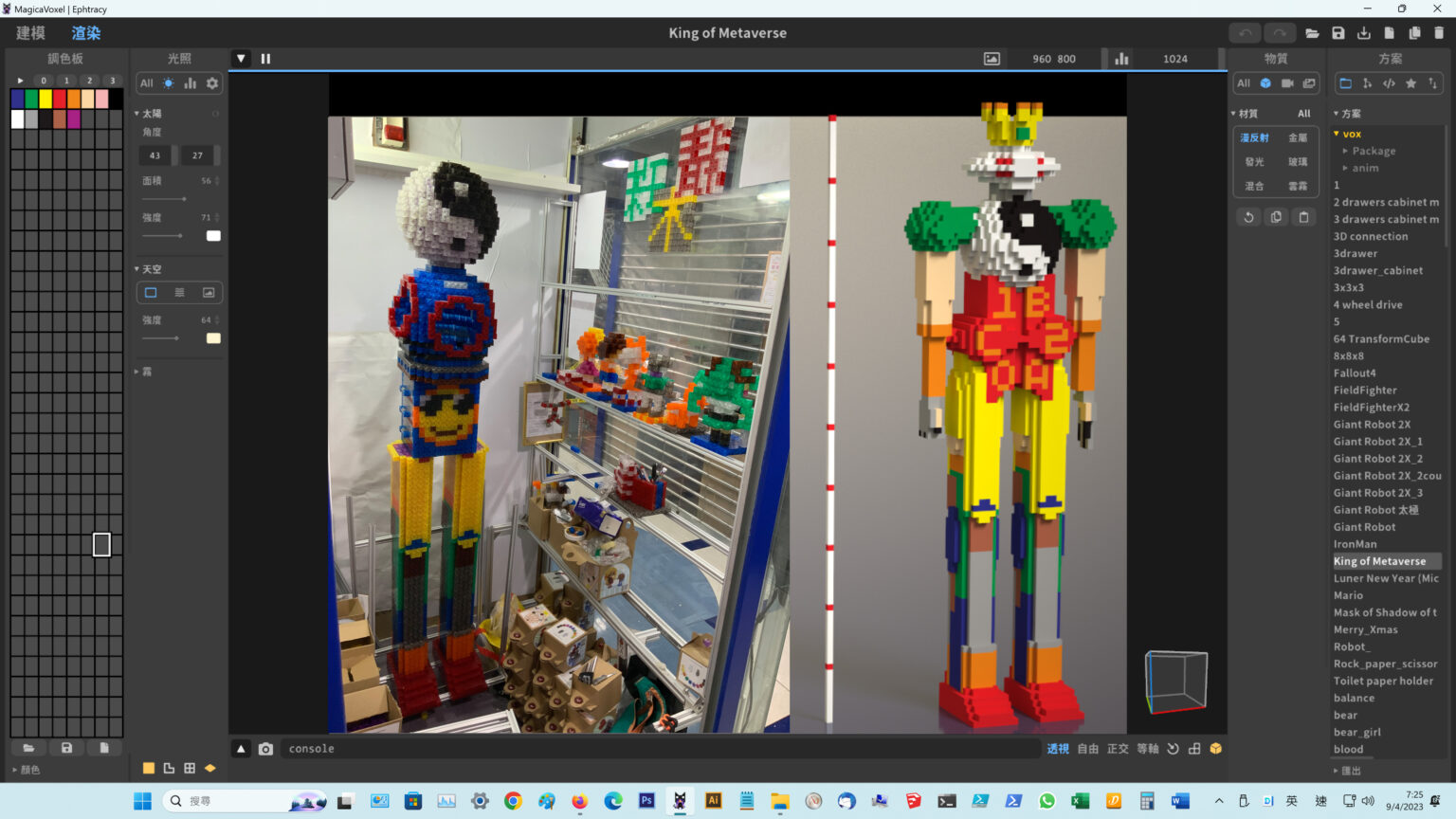The image size is (1456, 819).
Task: Pick the yellow palette color
Action: [x=45, y=99]
